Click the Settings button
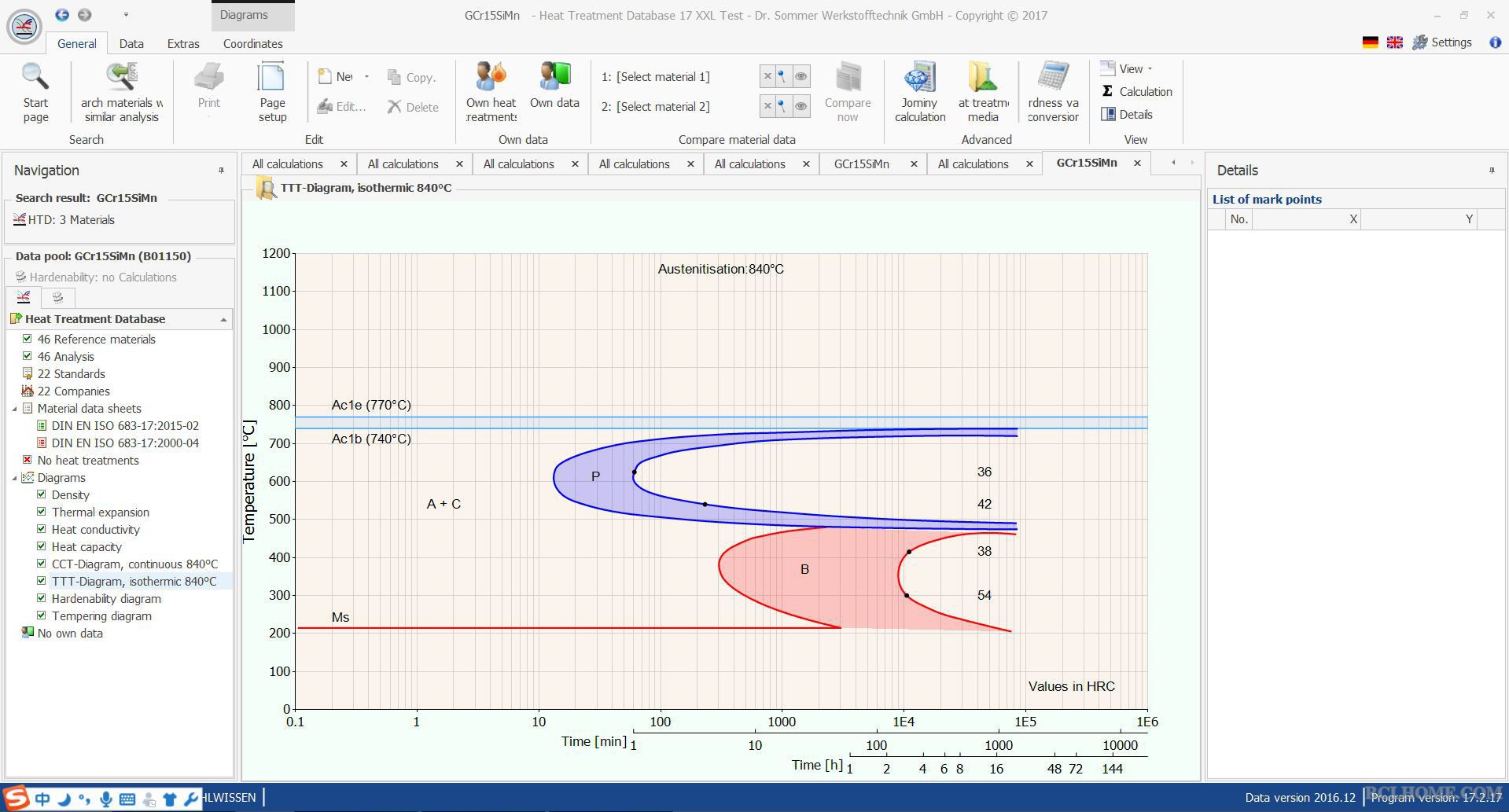Screen dimensions: 1509x812 [1442, 42]
